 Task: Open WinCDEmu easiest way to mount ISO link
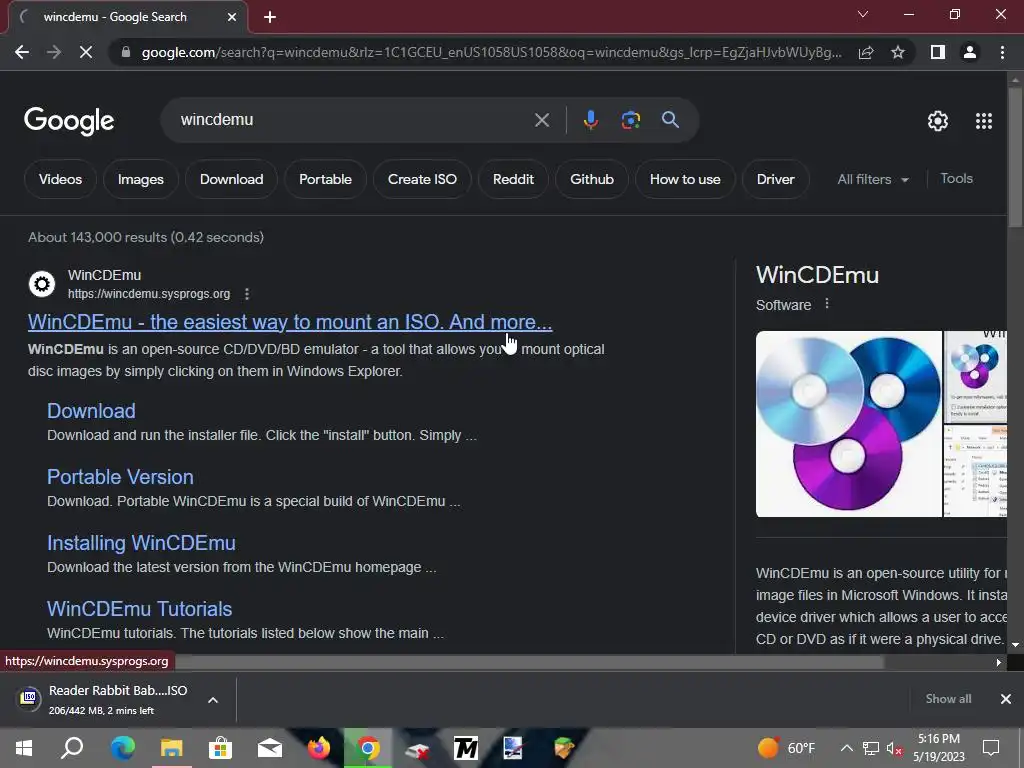pyautogui.click(x=290, y=322)
